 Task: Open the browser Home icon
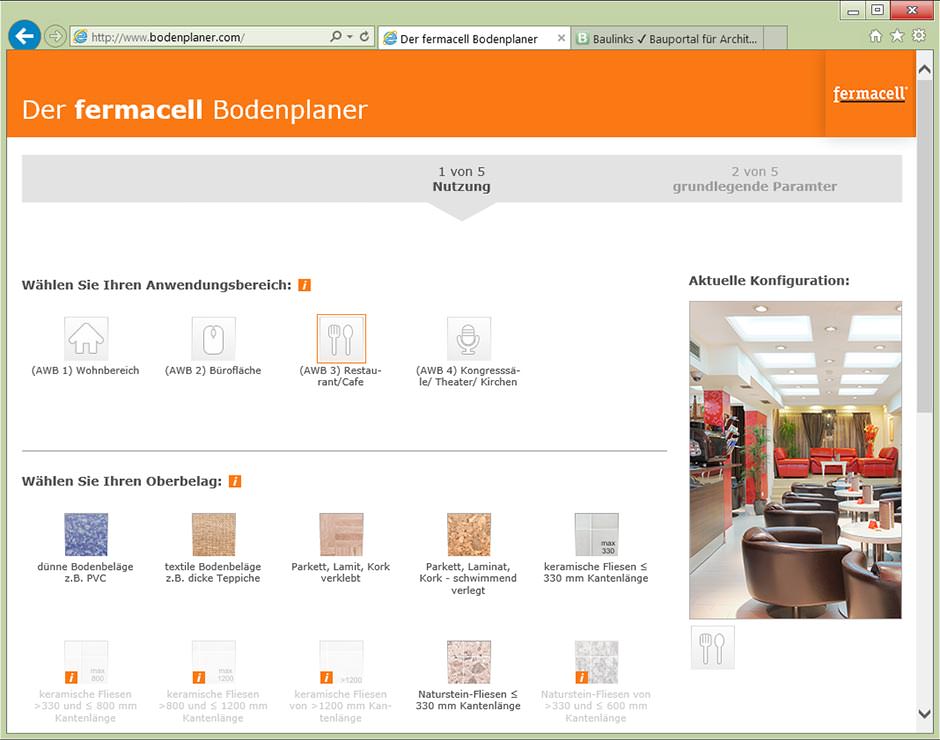click(875, 36)
